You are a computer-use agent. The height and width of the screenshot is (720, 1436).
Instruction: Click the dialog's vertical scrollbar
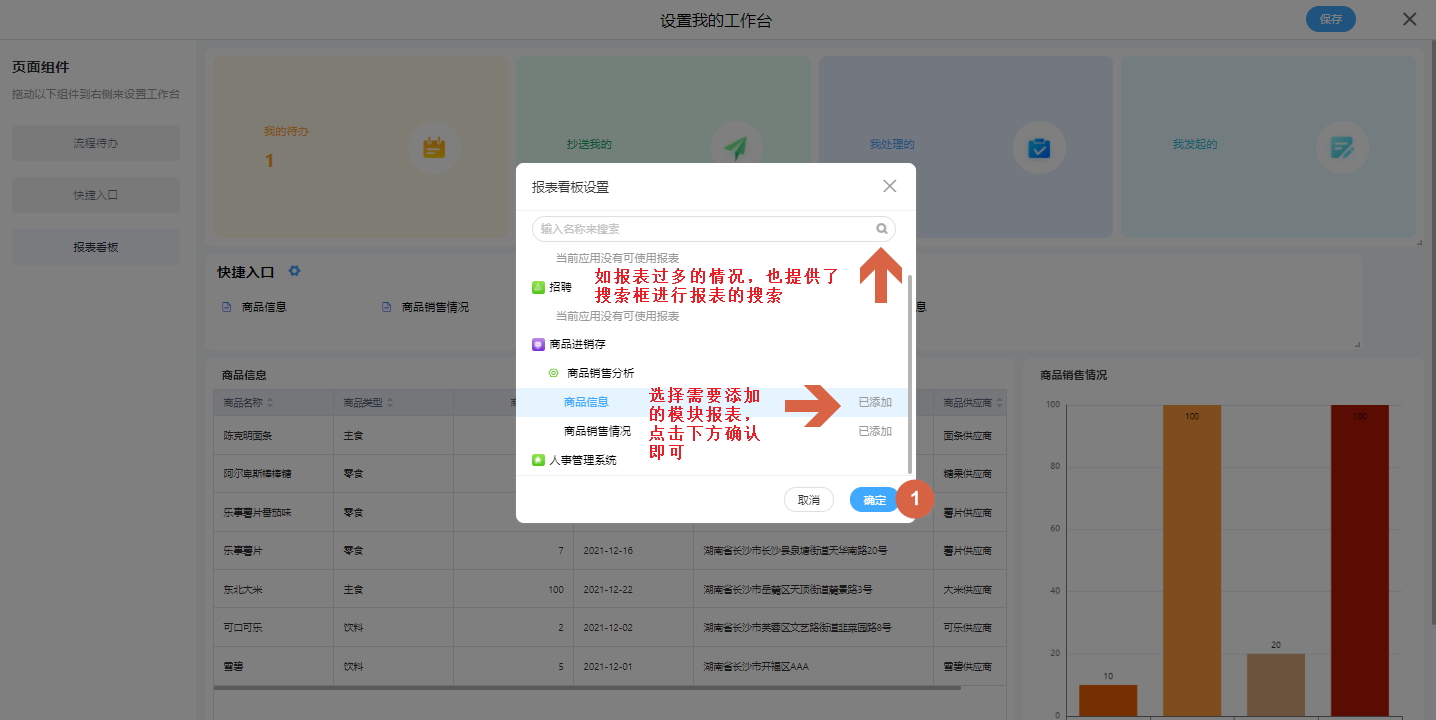pyautogui.click(x=908, y=370)
